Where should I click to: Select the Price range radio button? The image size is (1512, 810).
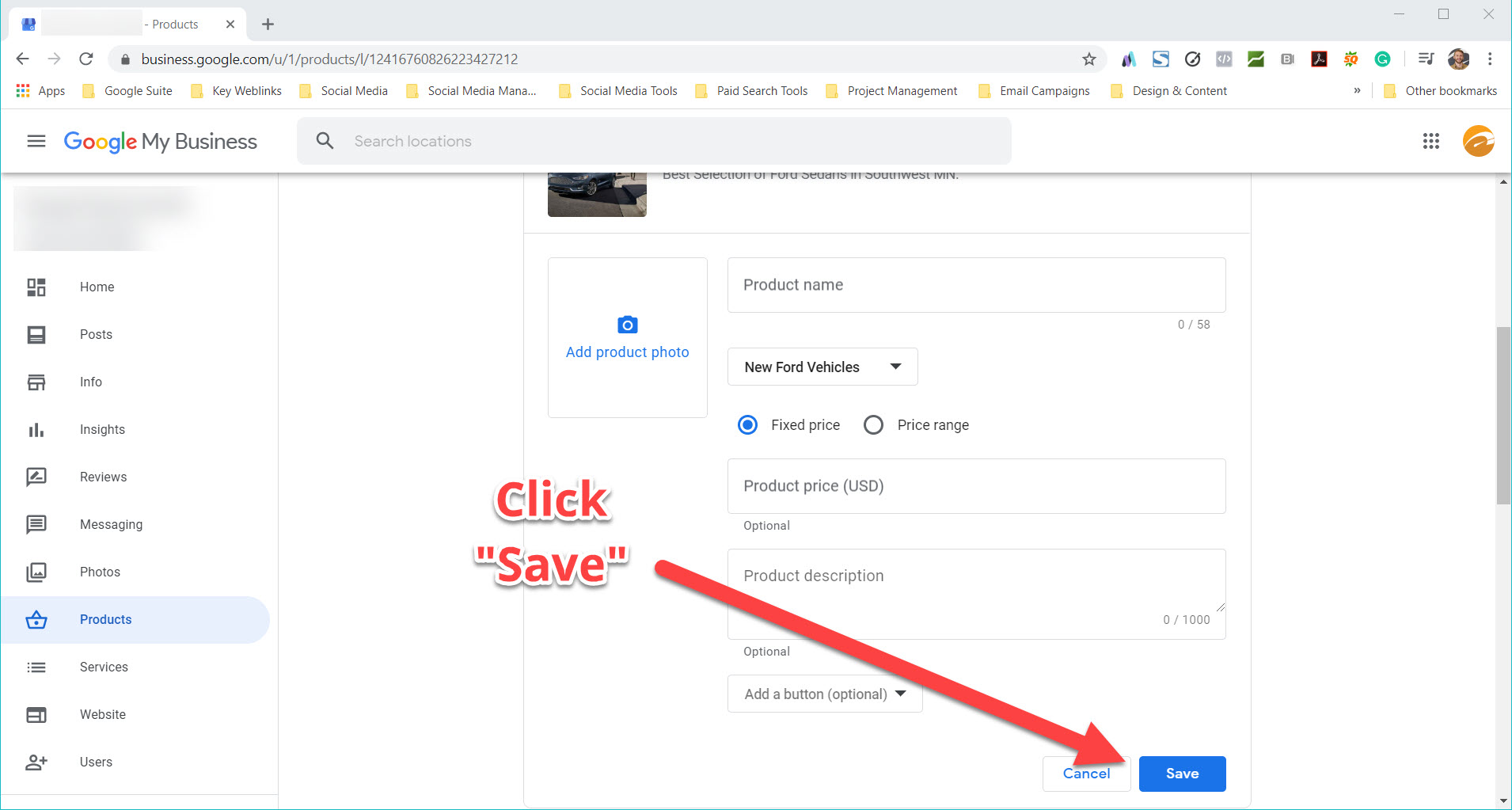click(x=873, y=425)
